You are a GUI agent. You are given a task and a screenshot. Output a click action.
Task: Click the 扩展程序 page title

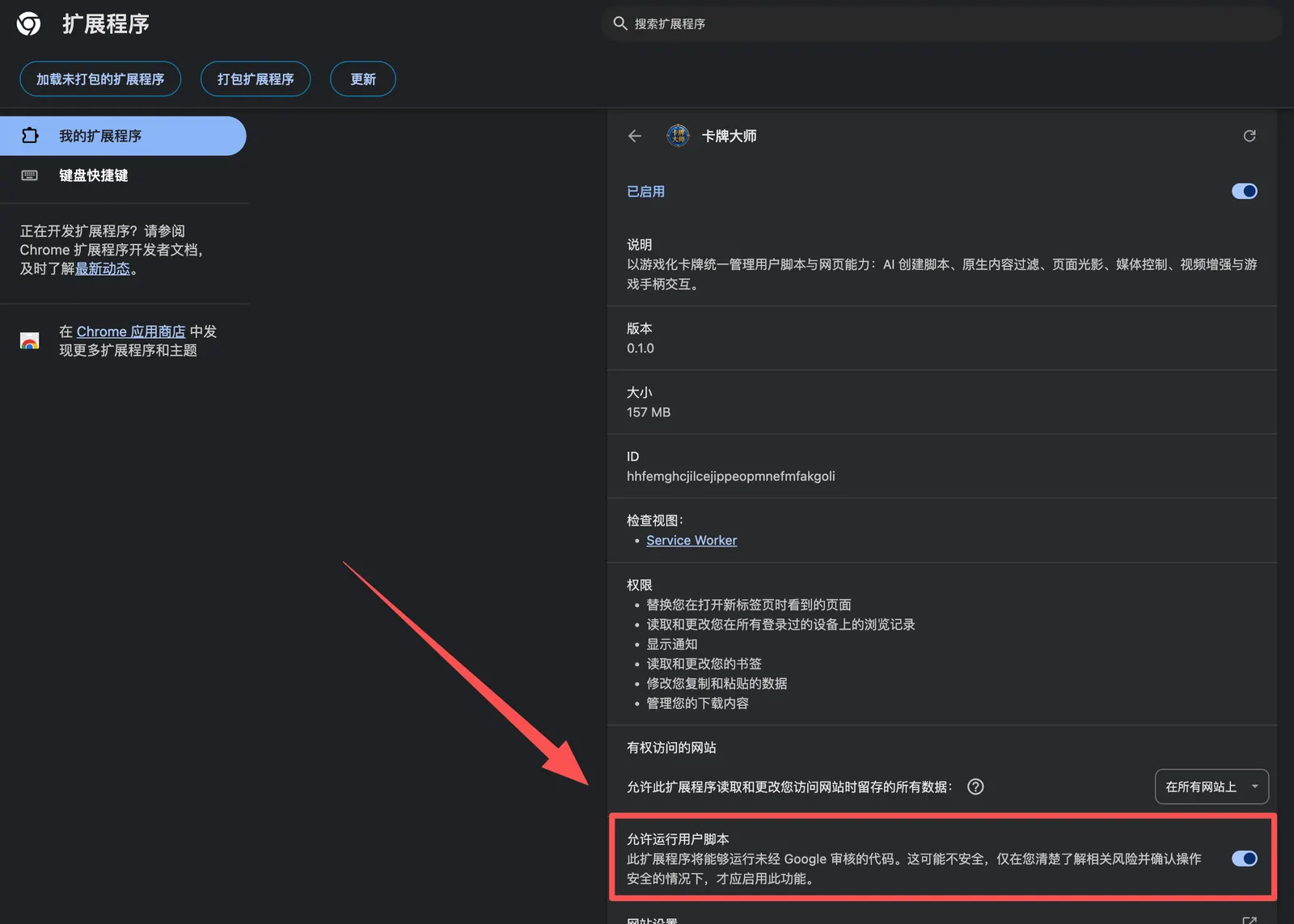click(x=106, y=23)
